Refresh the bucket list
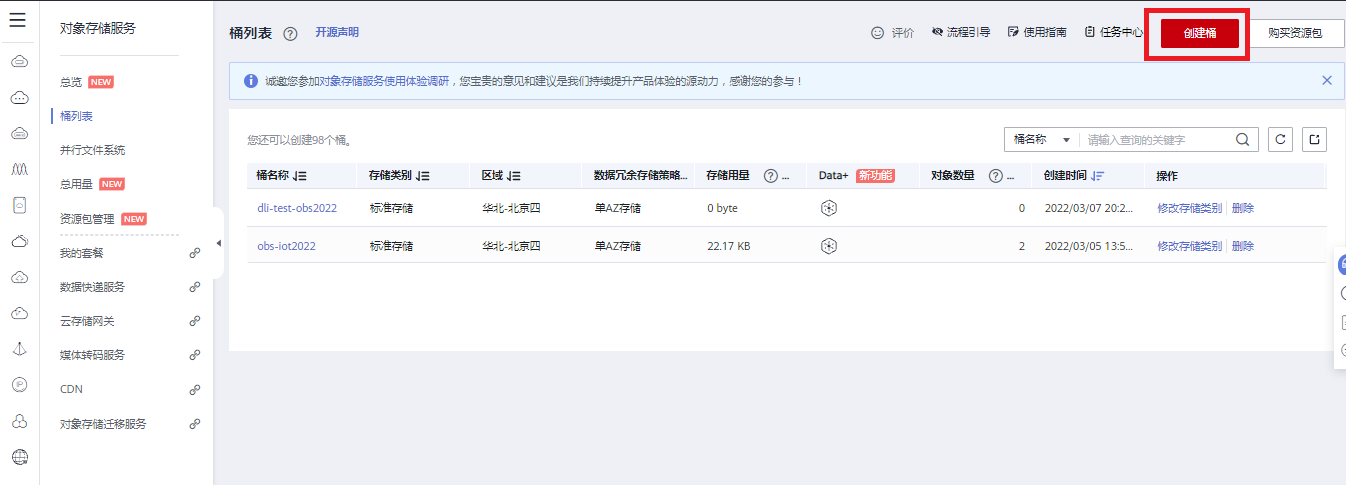The width and height of the screenshot is (1346, 485). [1280, 140]
